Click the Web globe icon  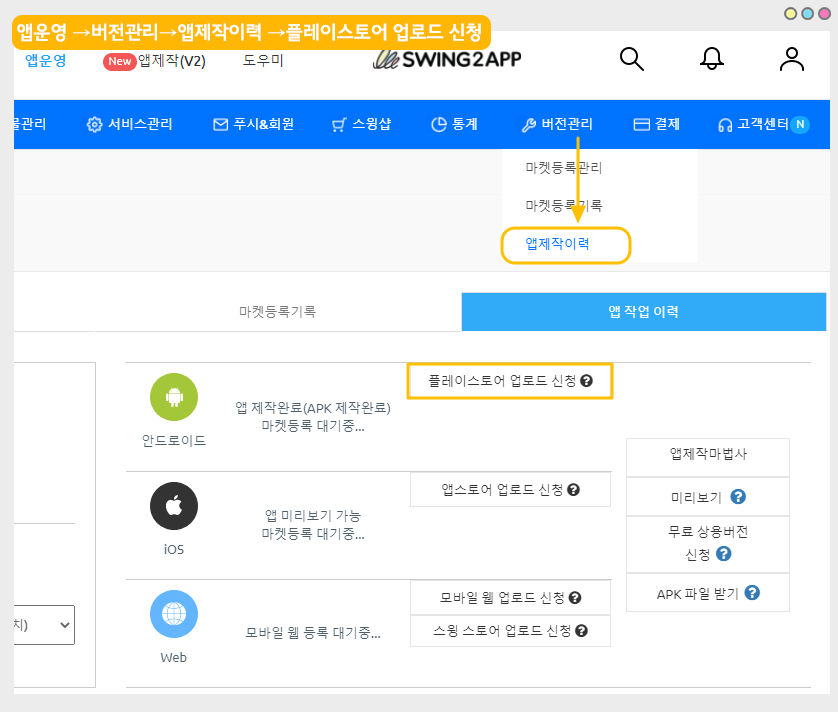click(174, 614)
